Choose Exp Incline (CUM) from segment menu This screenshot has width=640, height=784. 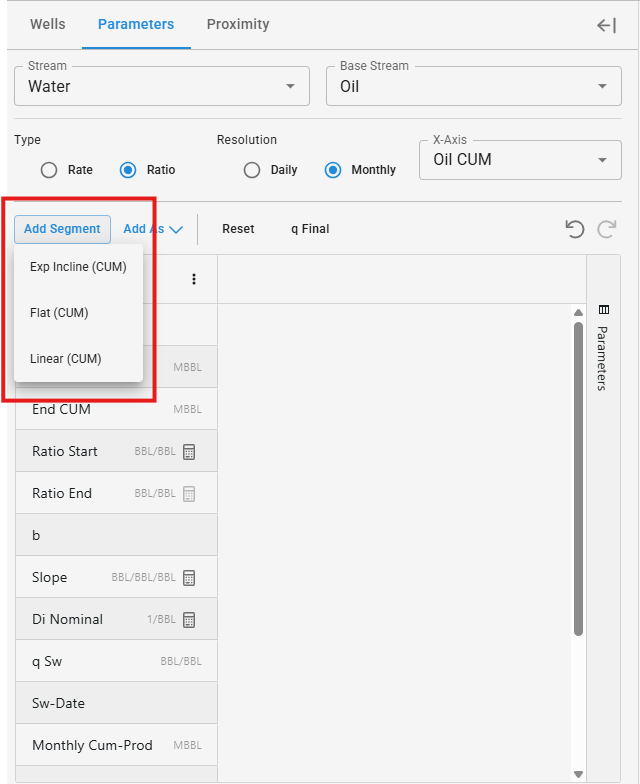[x=78, y=267]
